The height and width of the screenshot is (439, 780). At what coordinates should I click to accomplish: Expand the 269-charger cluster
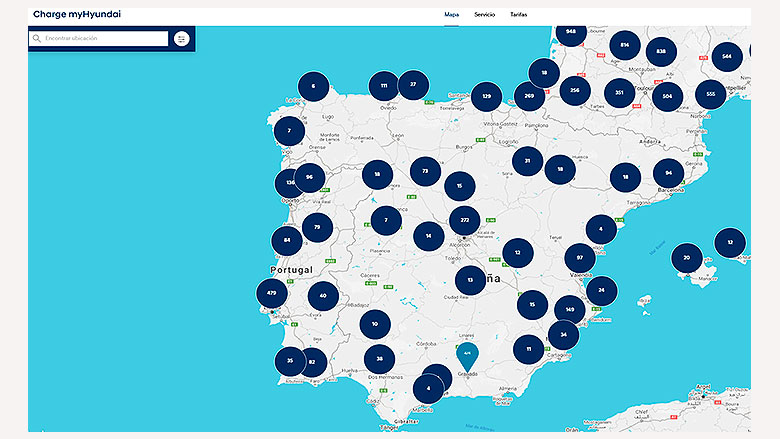pyautogui.click(x=529, y=96)
